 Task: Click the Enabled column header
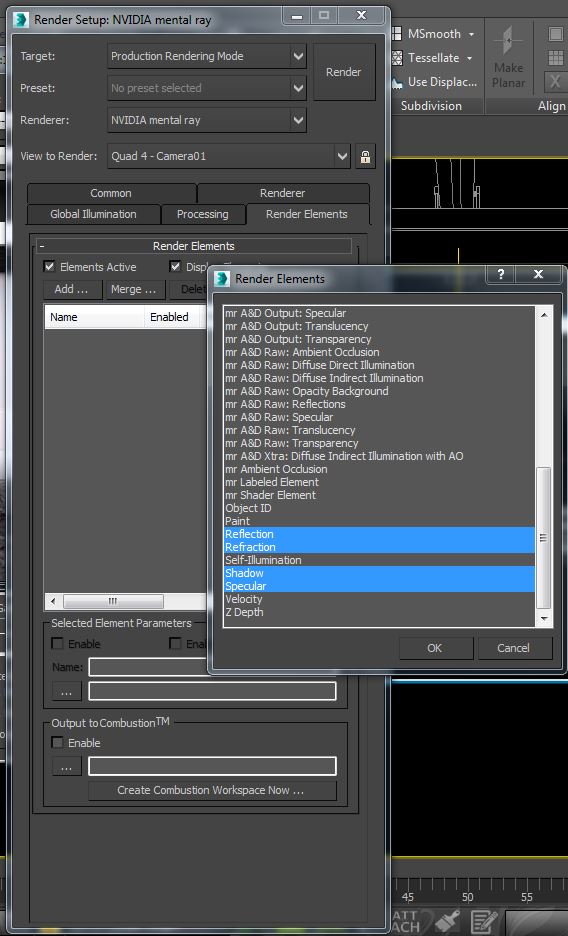[x=173, y=317]
